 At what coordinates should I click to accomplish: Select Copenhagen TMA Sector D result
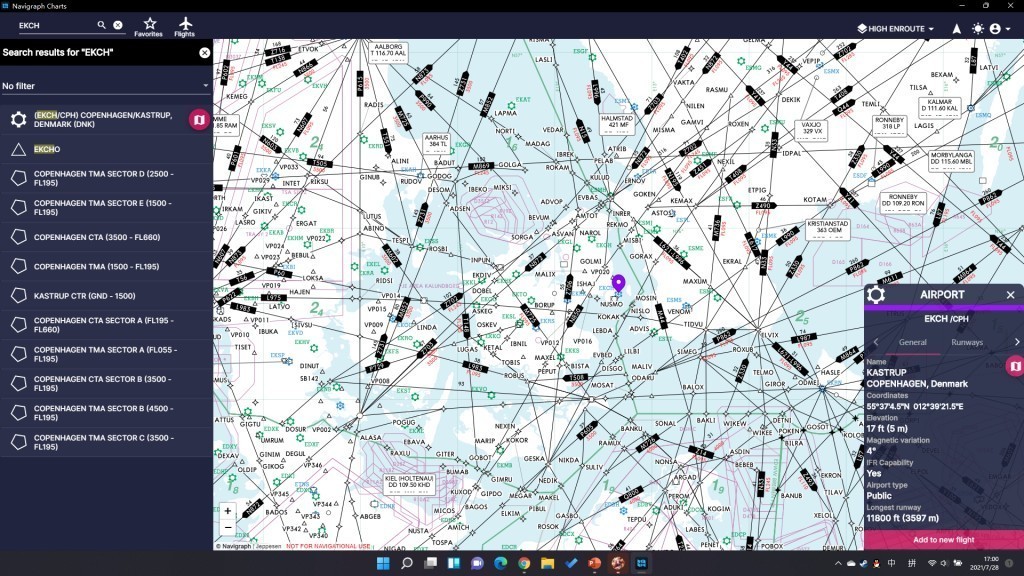[x=106, y=178]
